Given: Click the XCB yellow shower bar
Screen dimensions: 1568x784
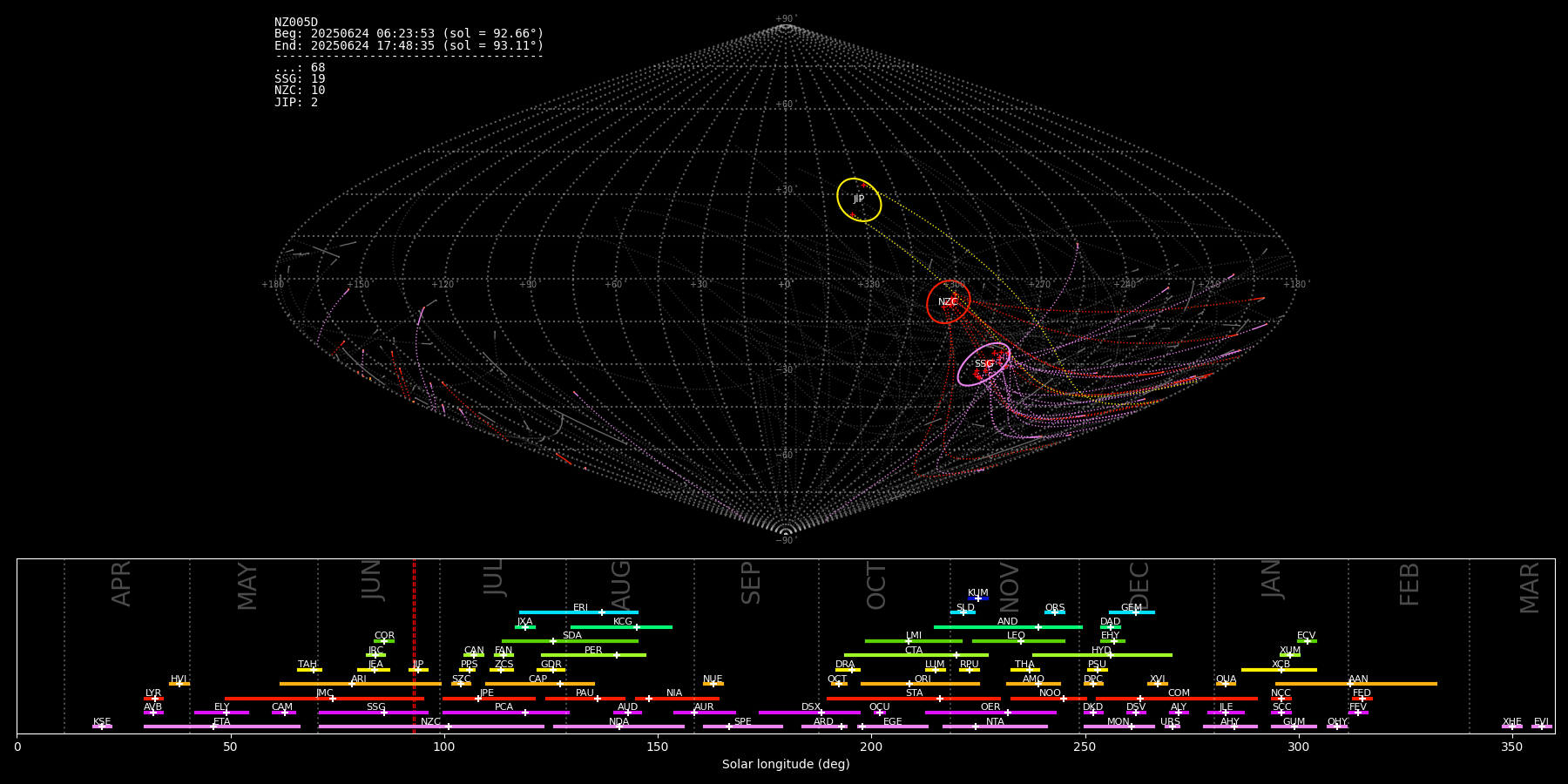Looking at the screenshot, I should pyautogui.click(x=1279, y=670).
